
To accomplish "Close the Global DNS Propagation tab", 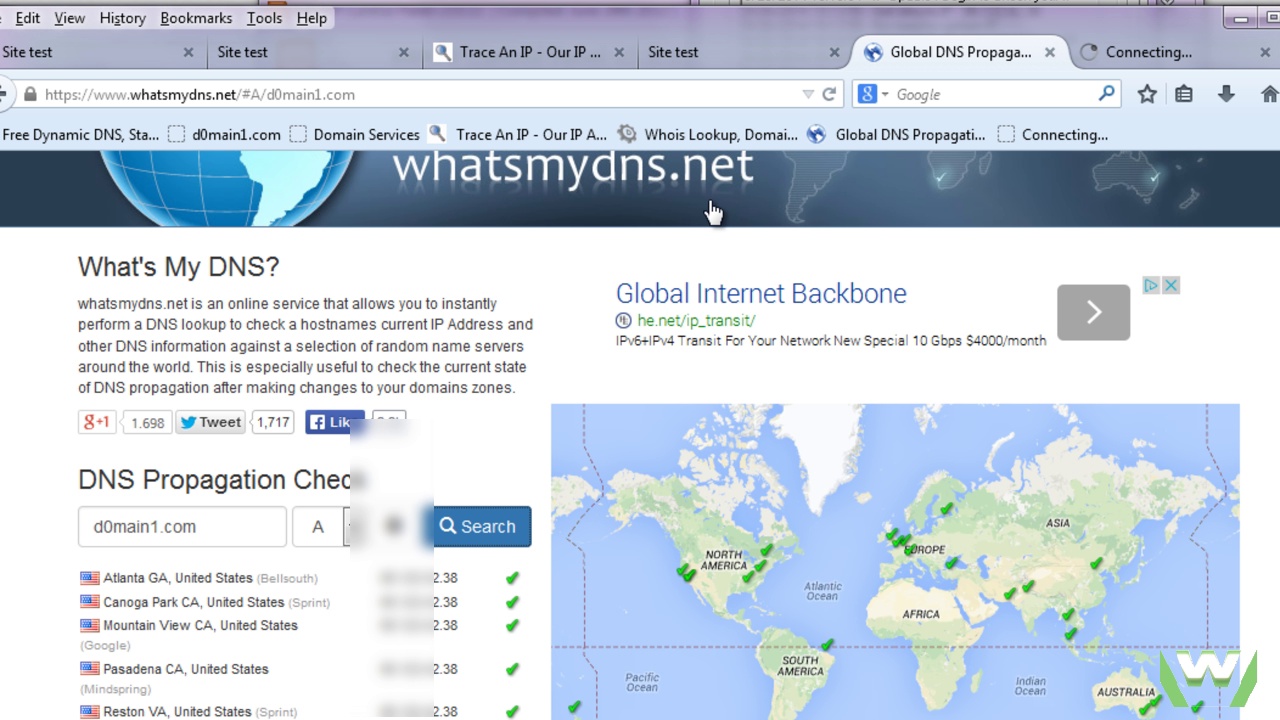I will (1050, 52).
